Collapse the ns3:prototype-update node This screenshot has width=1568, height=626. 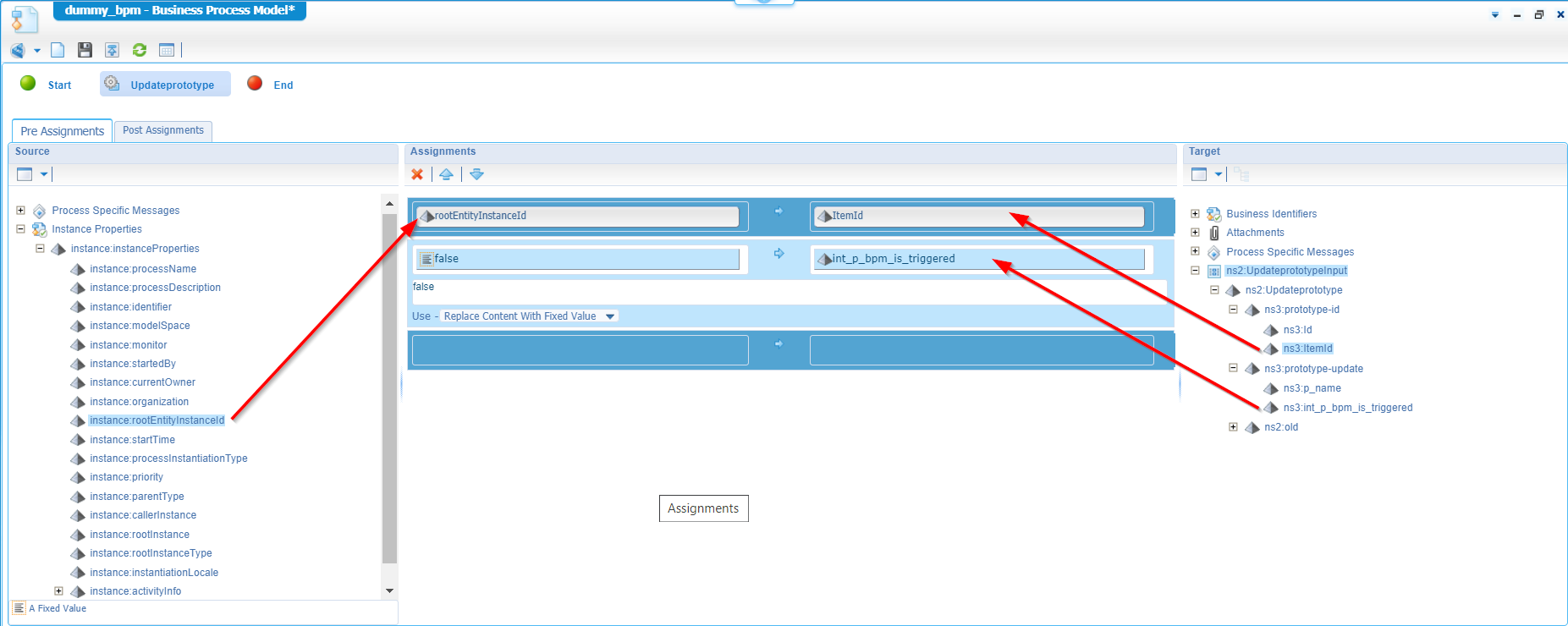1233,369
